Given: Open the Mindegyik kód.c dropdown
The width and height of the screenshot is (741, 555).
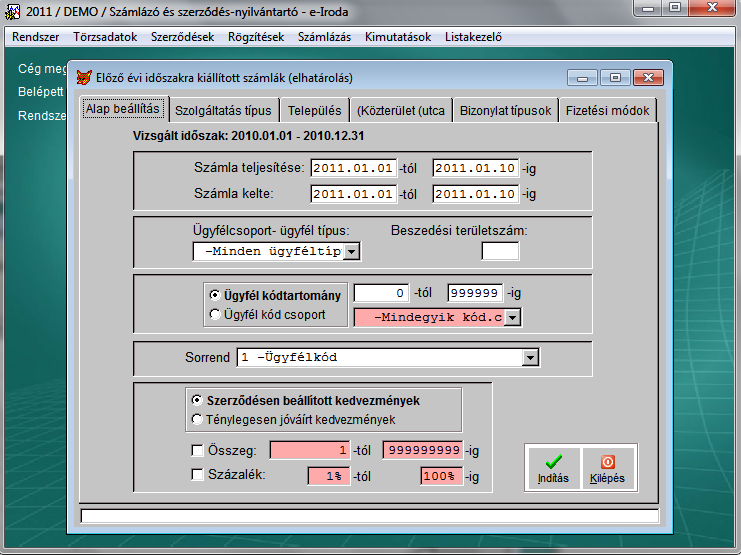Looking at the screenshot, I should click(x=513, y=317).
